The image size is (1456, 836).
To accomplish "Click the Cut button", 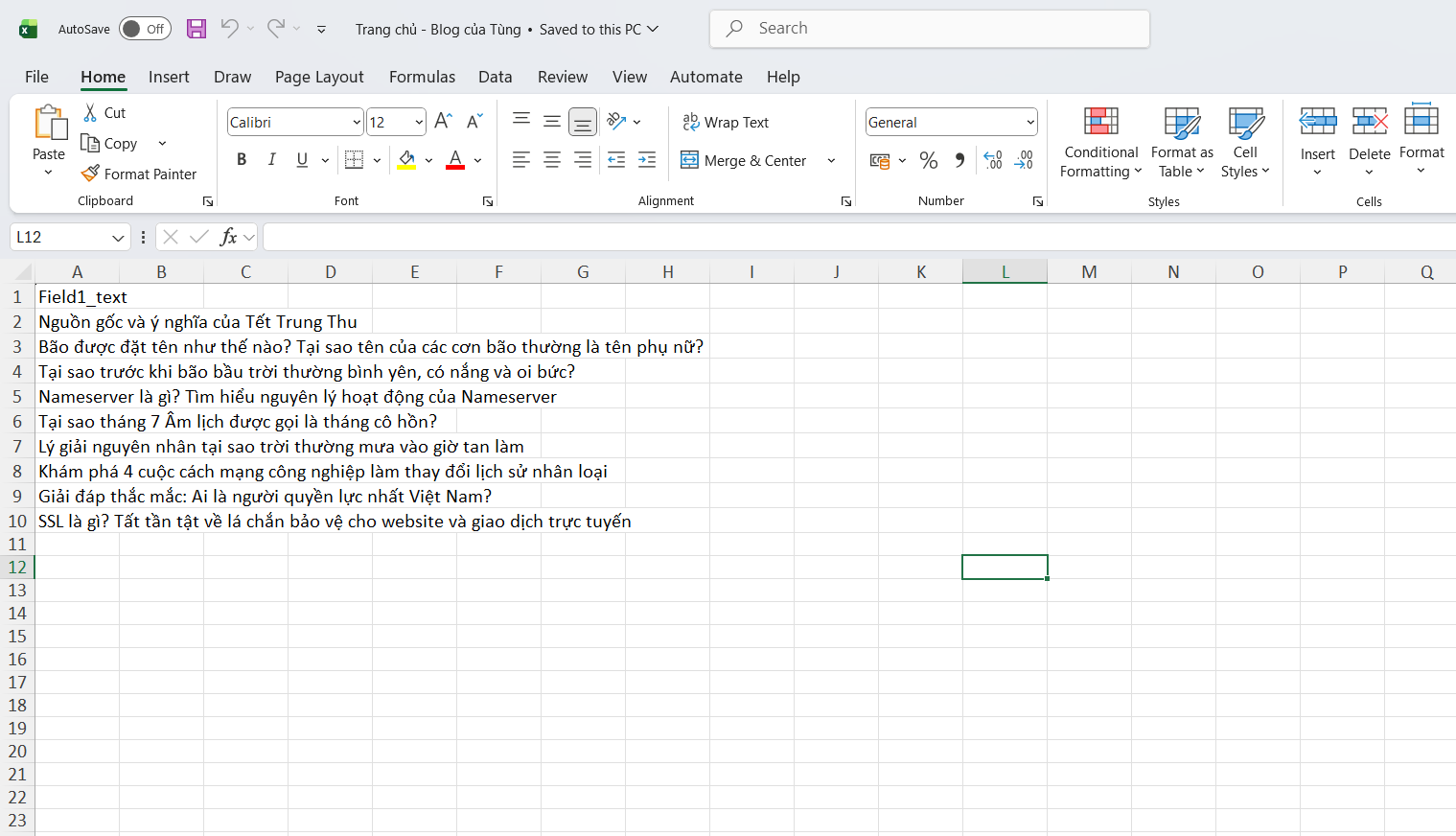I will (x=104, y=112).
